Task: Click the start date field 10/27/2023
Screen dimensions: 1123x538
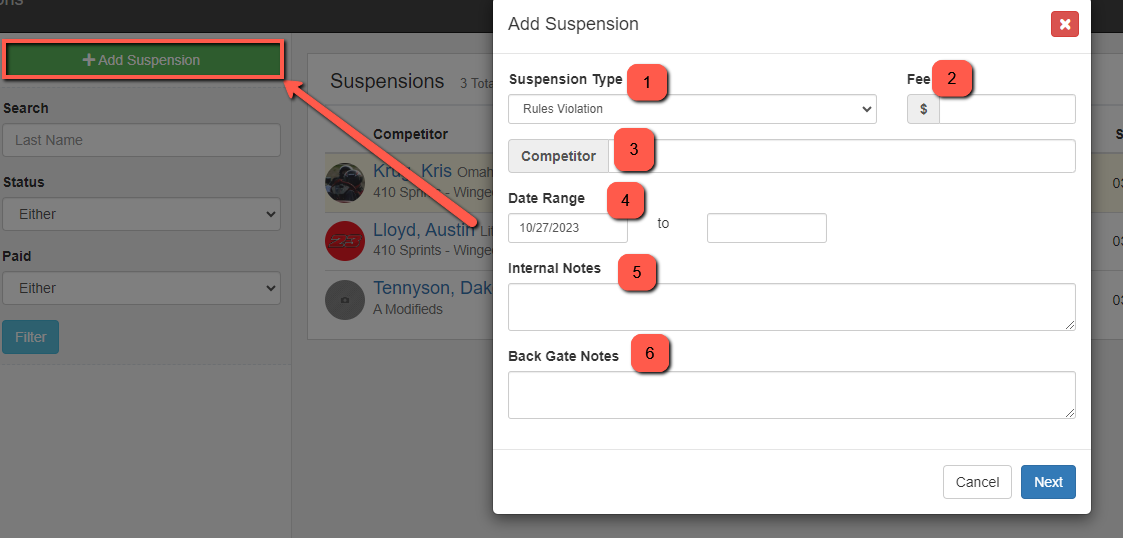Action: click(x=568, y=228)
